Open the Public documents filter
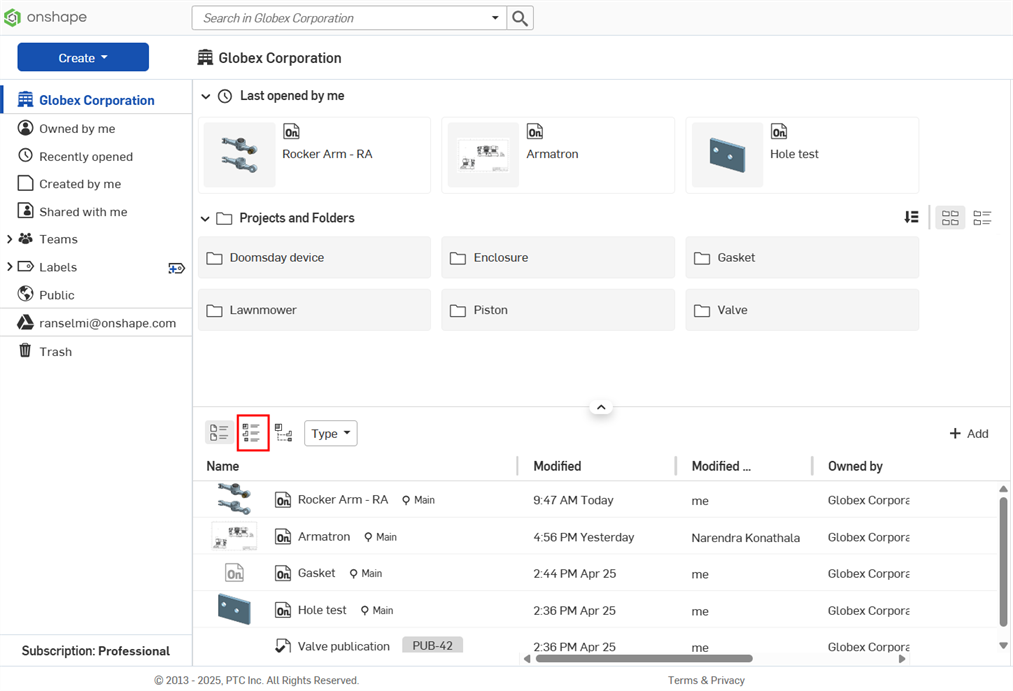This screenshot has height=691, width=1013. click(x=56, y=295)
